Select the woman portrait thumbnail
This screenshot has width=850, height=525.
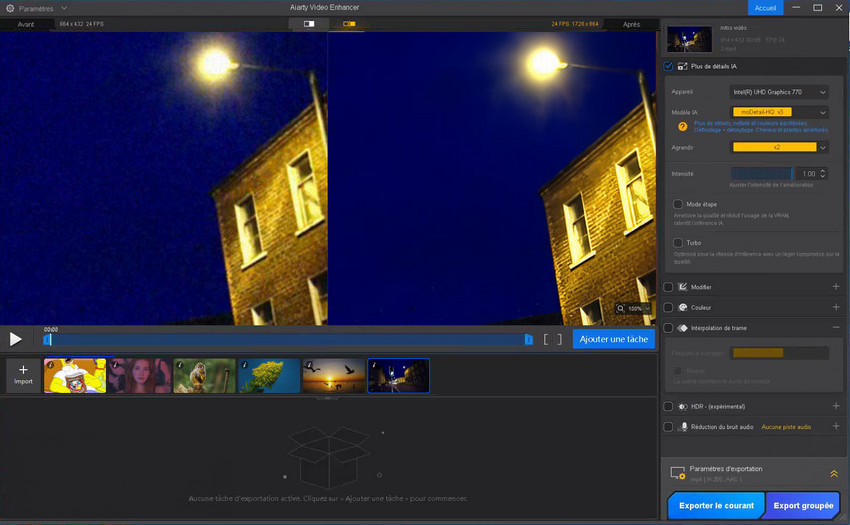point(139,375)
